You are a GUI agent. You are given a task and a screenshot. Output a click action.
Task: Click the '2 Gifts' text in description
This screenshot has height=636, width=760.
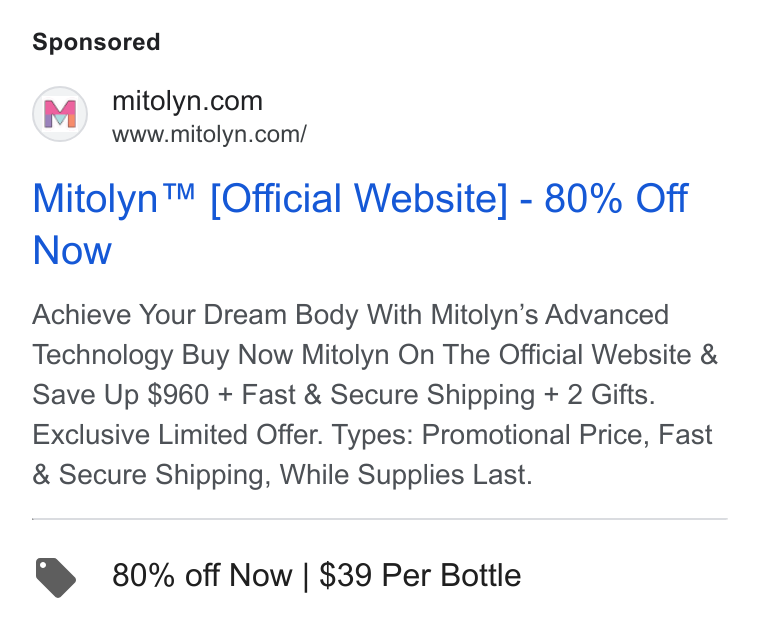click(x=611, y=395)
